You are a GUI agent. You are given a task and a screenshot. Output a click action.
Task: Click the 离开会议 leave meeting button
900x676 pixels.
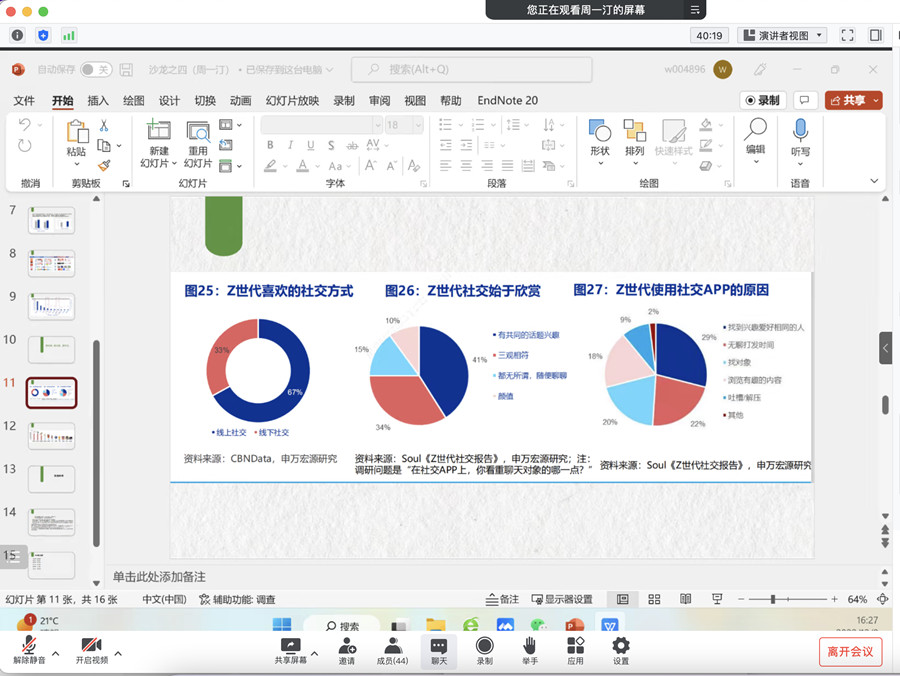click(850, 652)
